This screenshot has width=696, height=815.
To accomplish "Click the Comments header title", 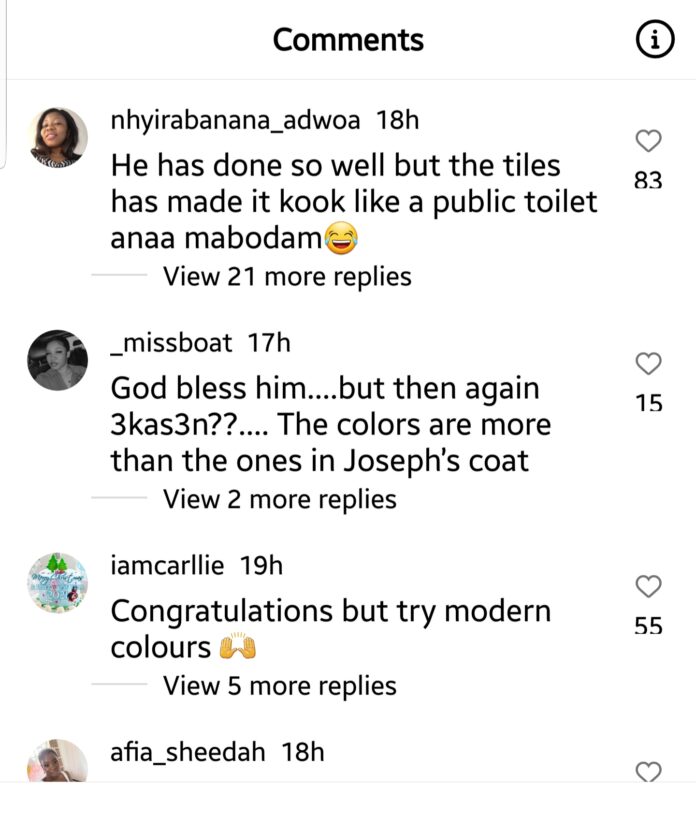I will click(x=348, y=40).
